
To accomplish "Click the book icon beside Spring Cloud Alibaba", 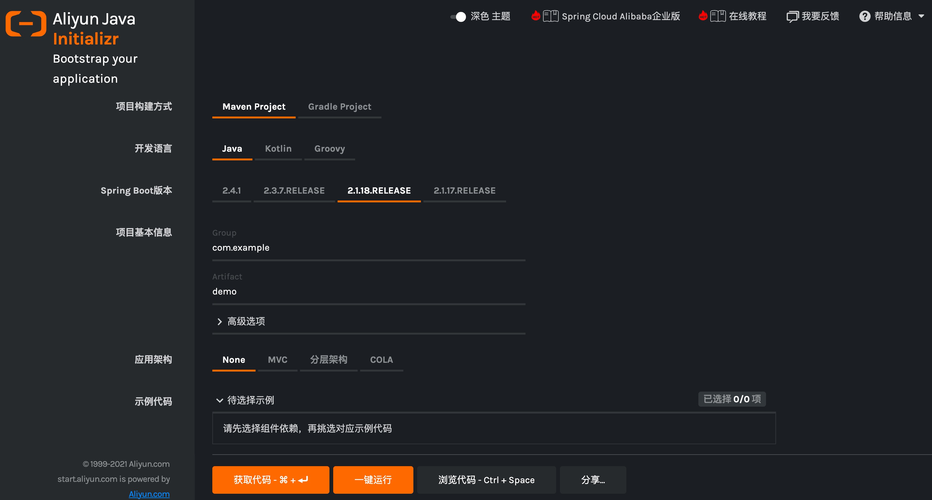I will [550, 16].
